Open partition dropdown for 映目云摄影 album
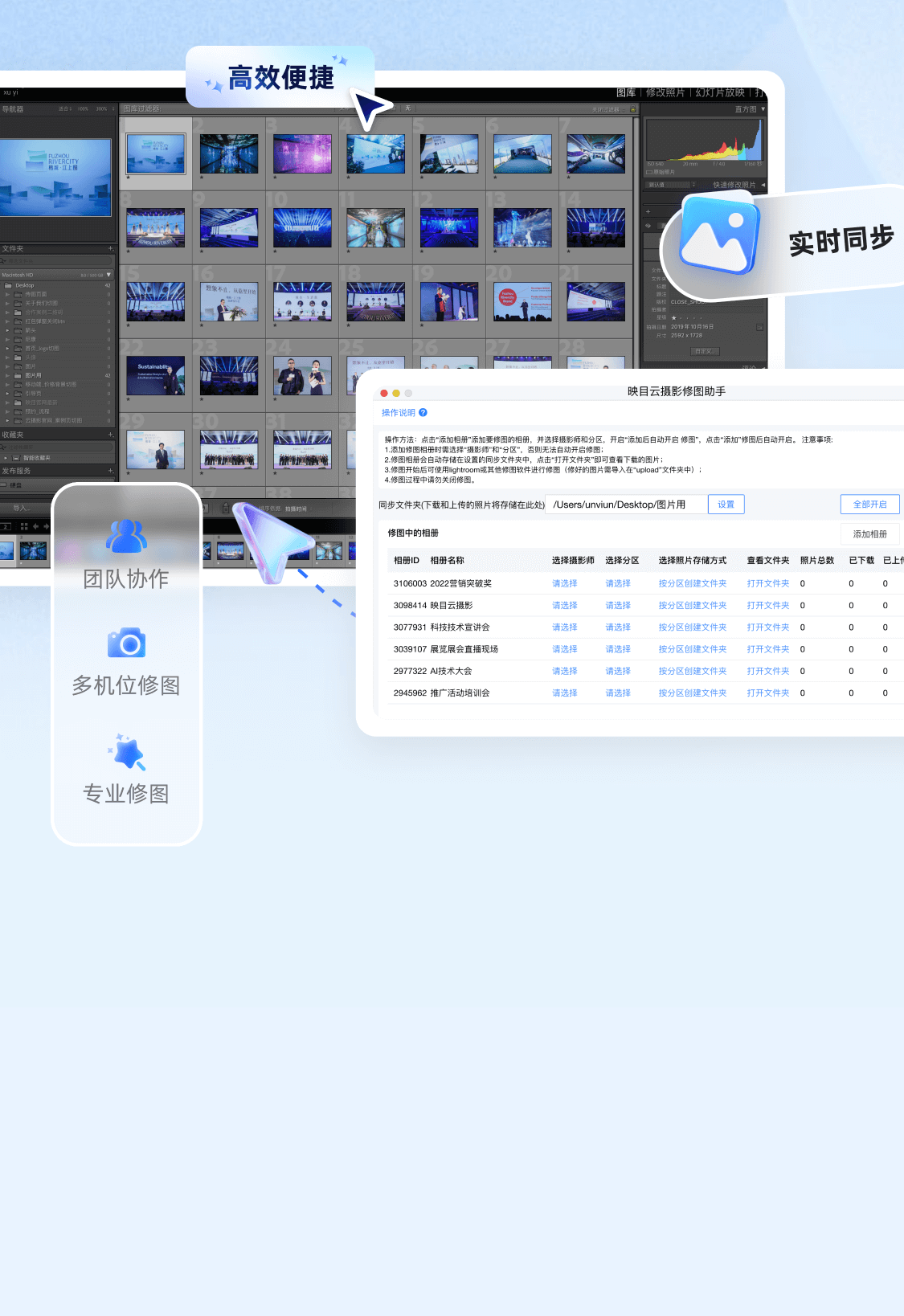 pos(617,606)
